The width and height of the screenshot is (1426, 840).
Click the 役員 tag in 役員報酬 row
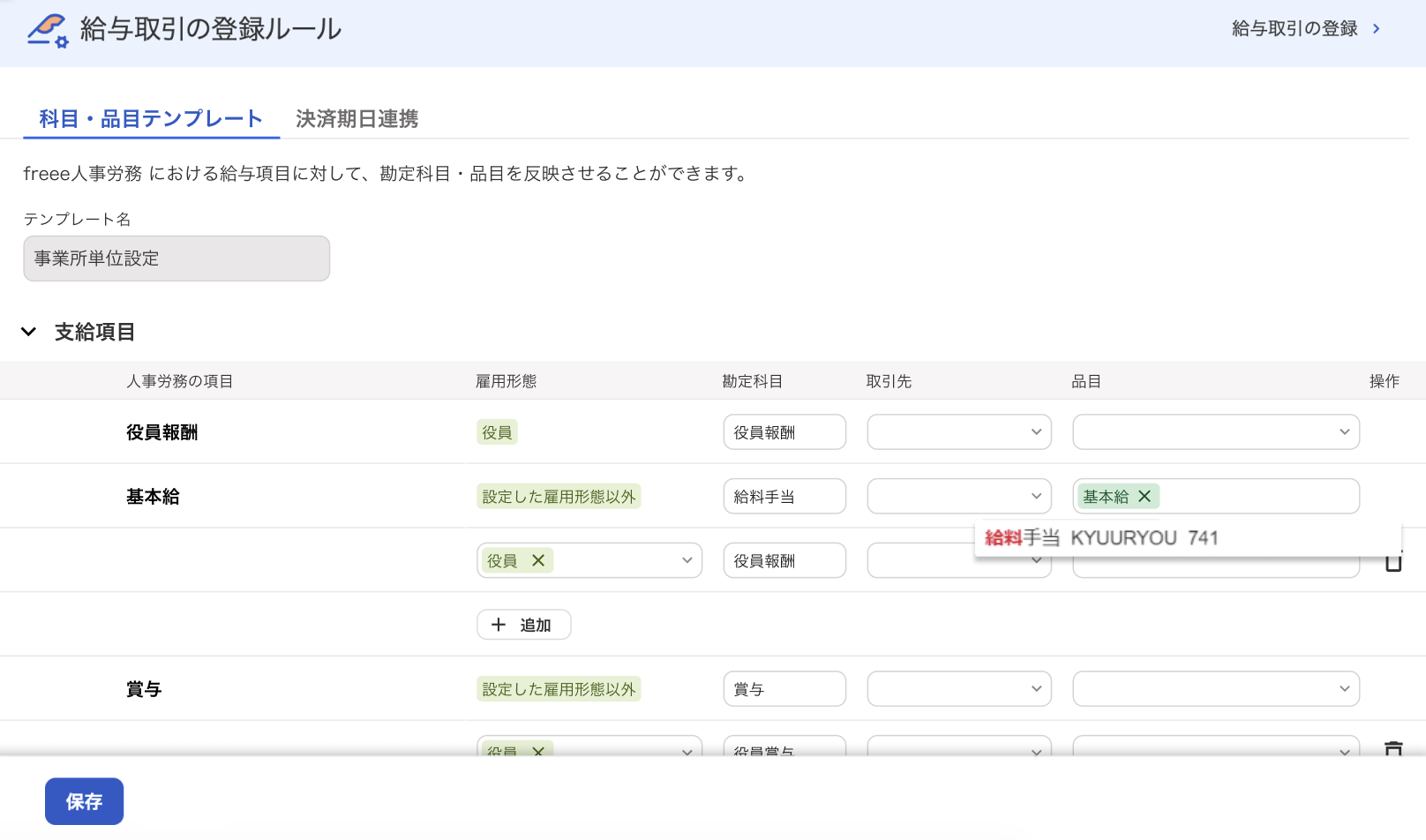point(497,432)
